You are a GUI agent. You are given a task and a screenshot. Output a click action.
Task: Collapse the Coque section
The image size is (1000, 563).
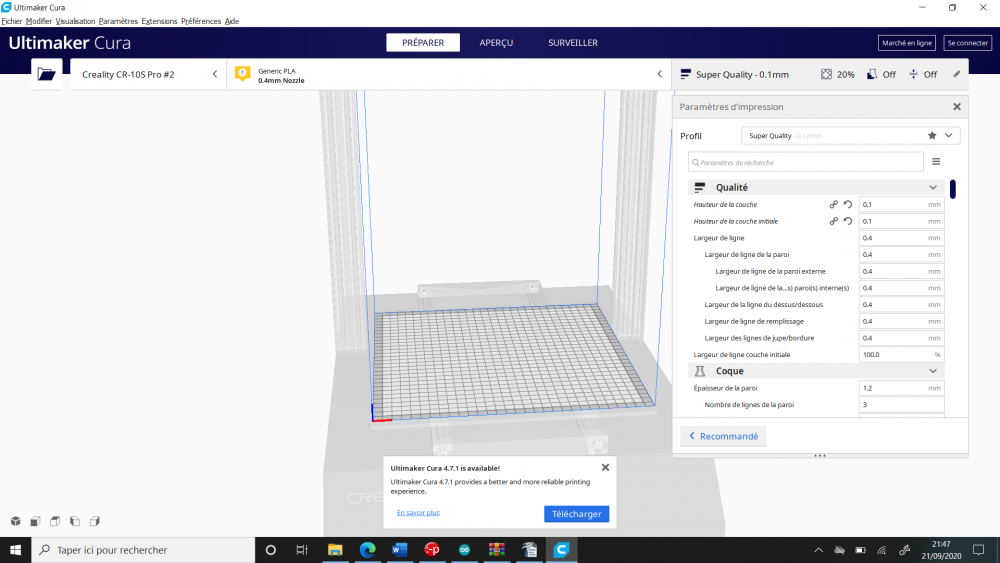pyautogui.click(x=932, y=371)
